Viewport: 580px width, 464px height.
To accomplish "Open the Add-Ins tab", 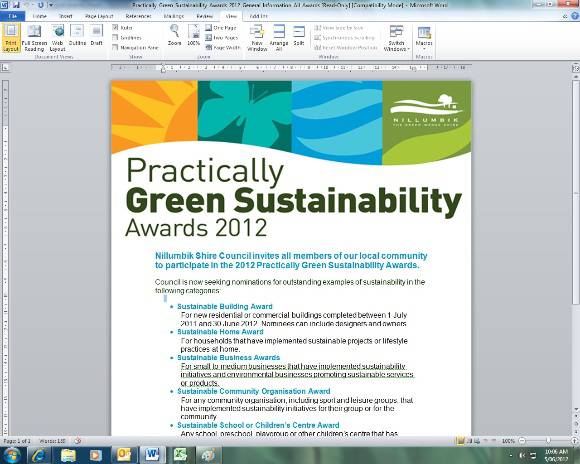I will click(259, 16).
